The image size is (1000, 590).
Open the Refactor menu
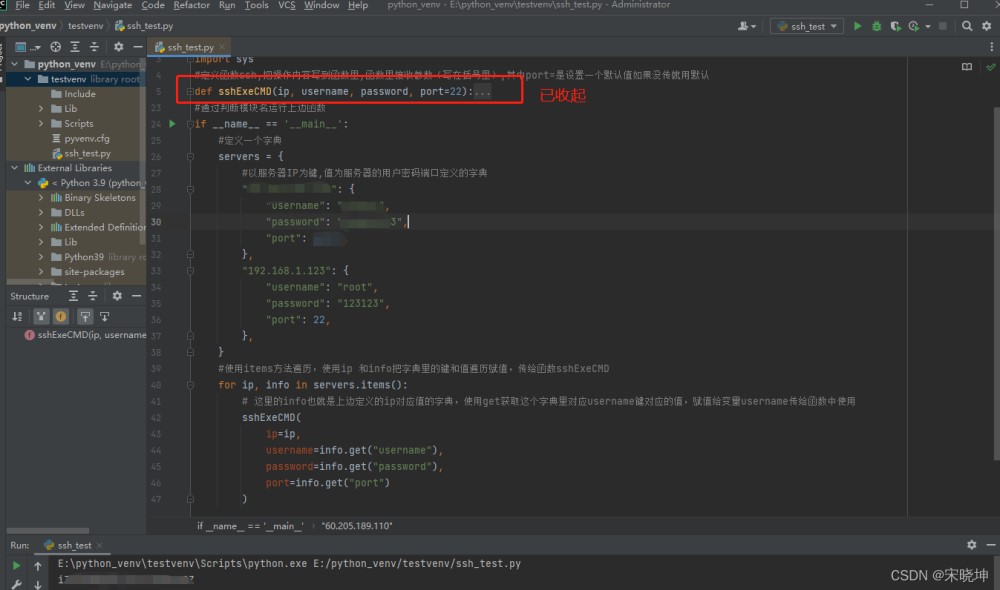191,5
